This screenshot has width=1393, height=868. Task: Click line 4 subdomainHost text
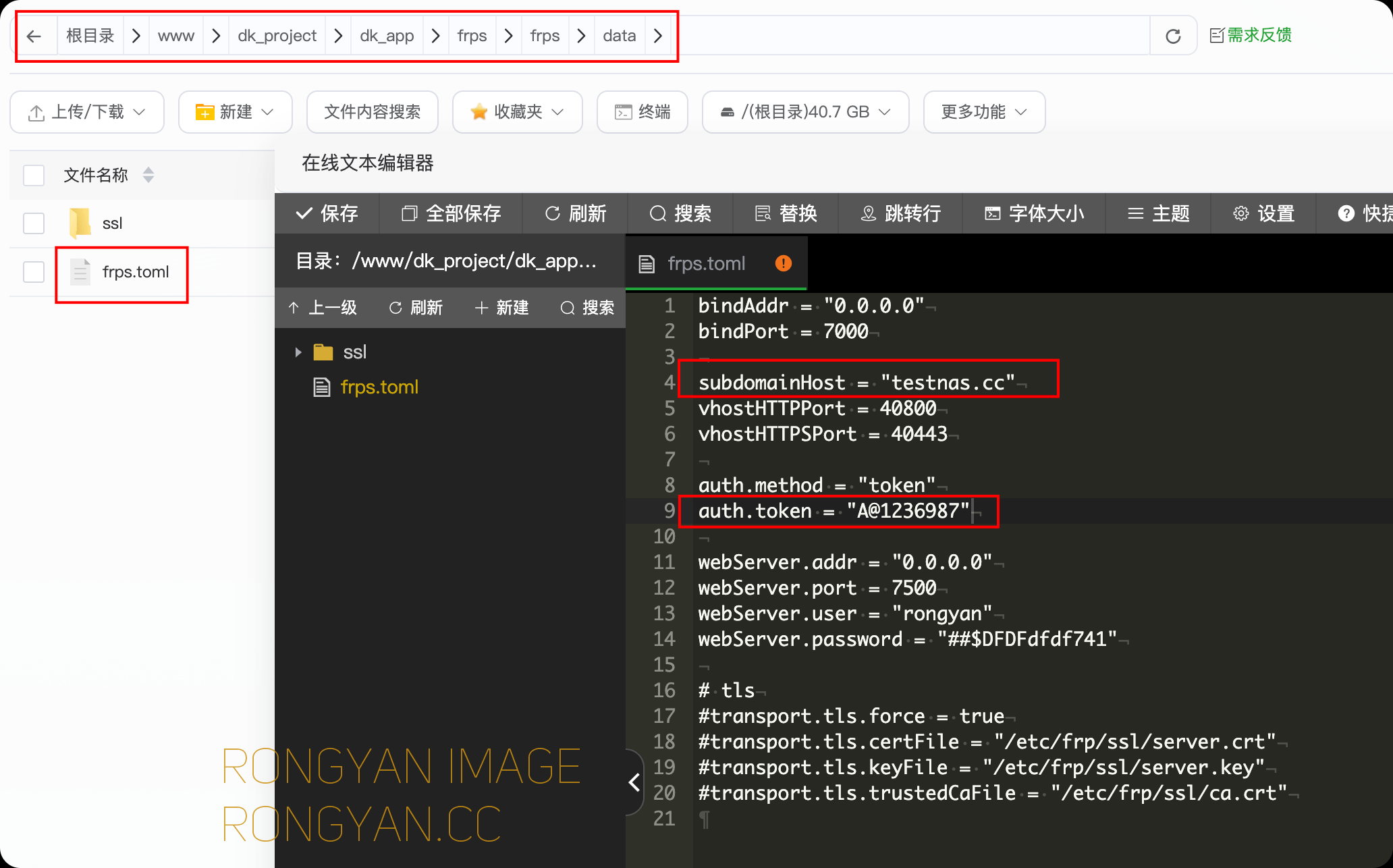856,383
